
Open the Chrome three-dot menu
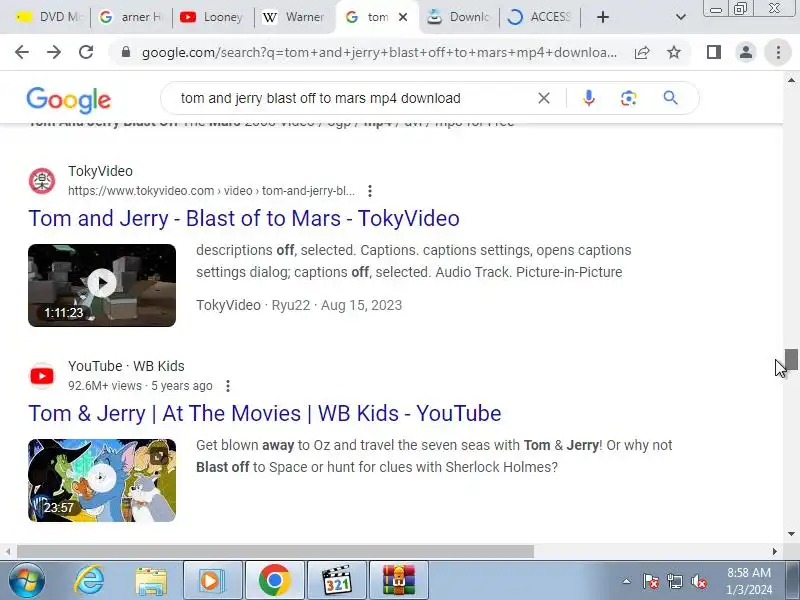click(x=778, y=52)
